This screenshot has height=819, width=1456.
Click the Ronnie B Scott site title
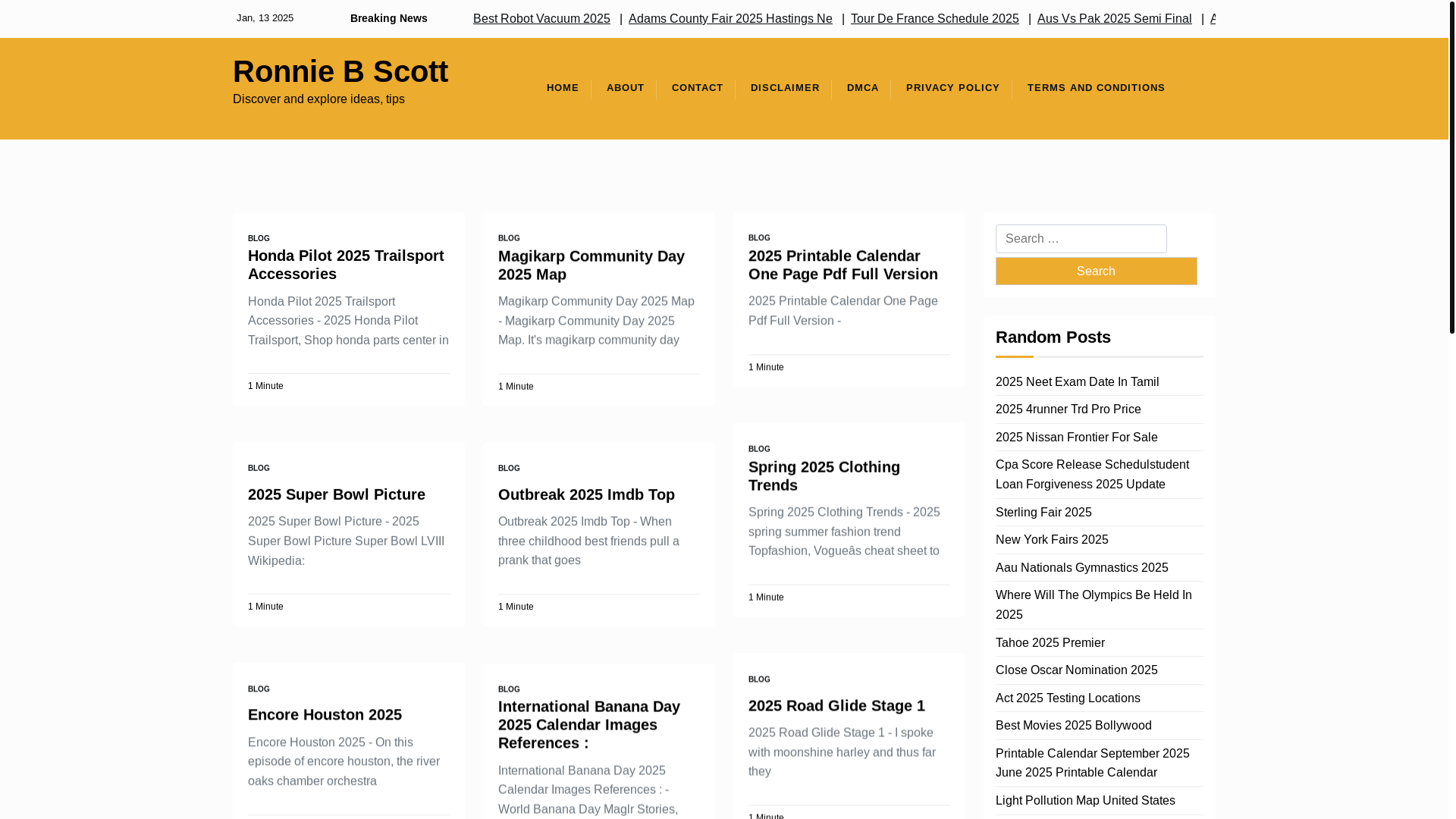[x=340, y=71]
